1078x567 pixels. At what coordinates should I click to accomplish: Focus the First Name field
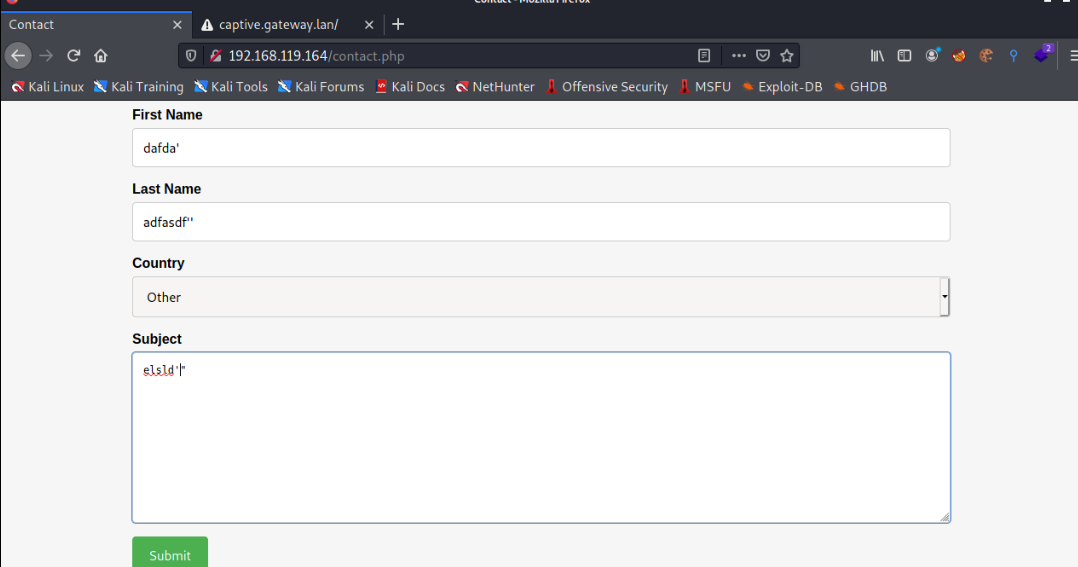(541, 148)
